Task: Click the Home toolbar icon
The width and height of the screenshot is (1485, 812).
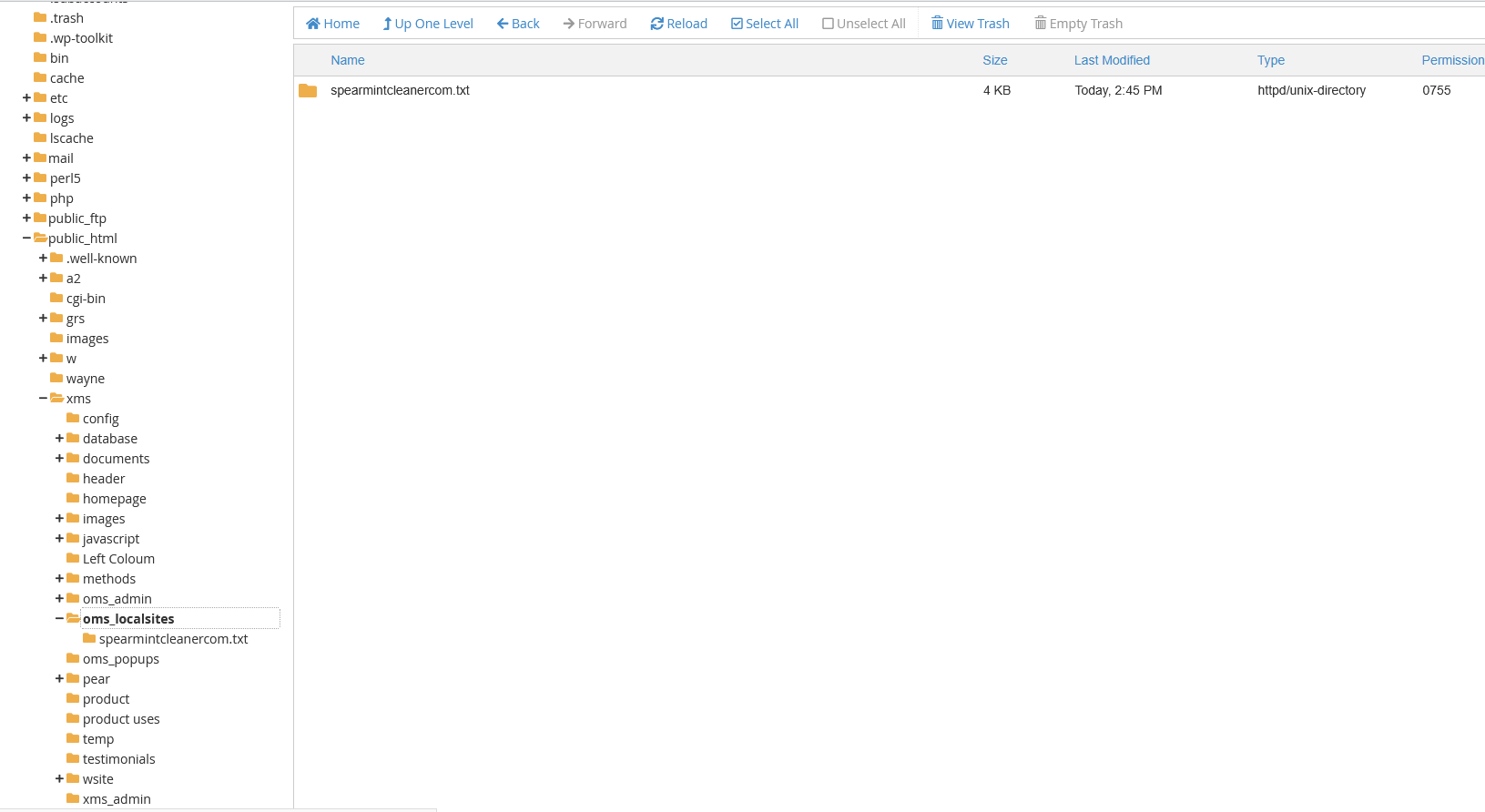Action: click(x=313, y=24)
